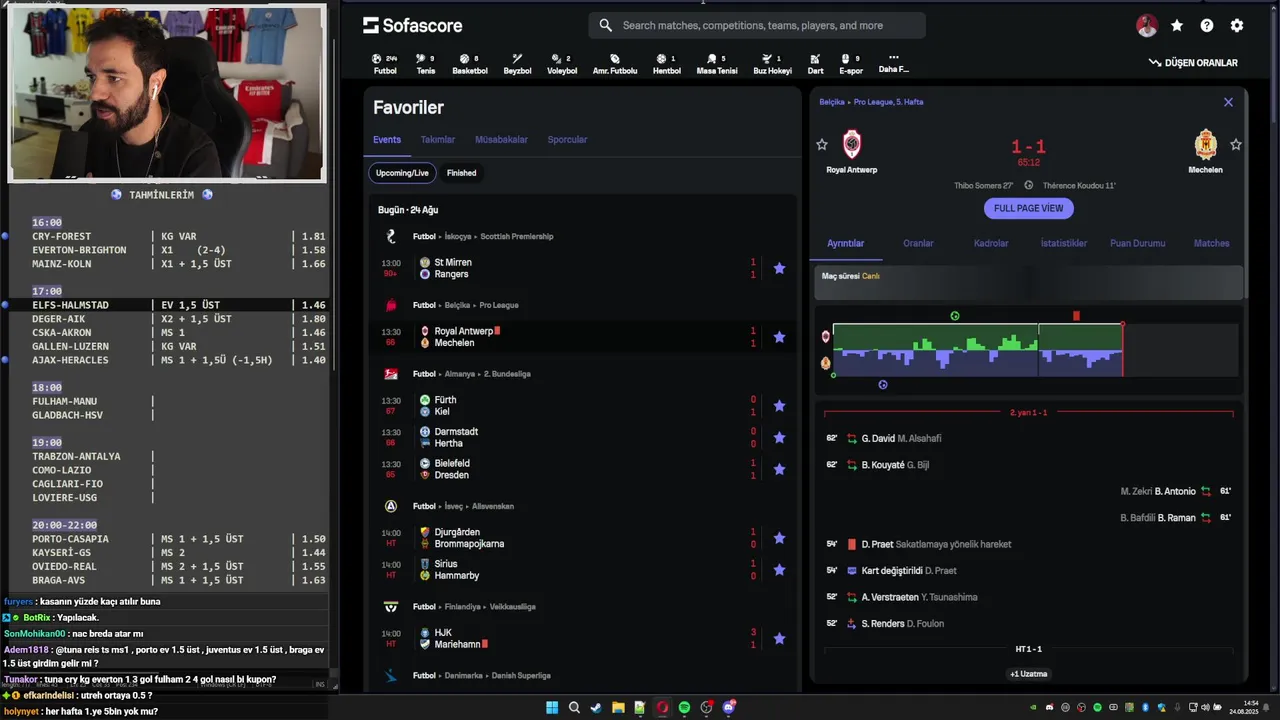The height and width of the screenshot is (720, 1280).
Task: Click the +1 Uzatma label
Action: 1028,674
